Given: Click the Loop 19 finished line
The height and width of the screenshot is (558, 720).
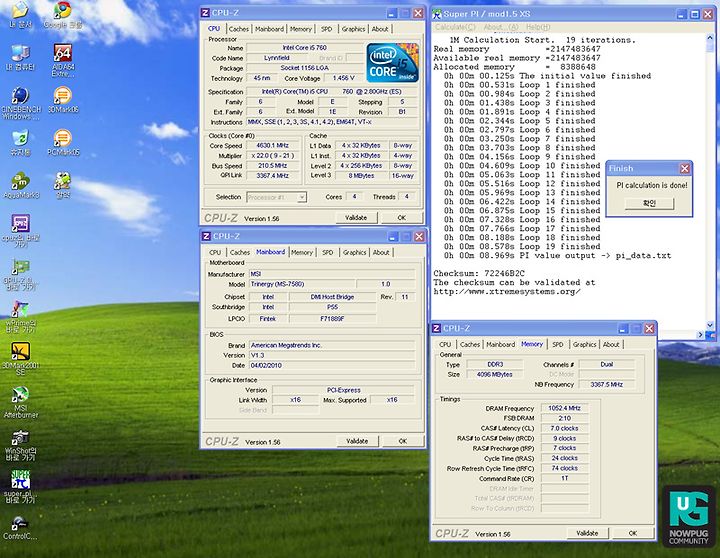Looking at the screenshot, I should pos(522,247).
